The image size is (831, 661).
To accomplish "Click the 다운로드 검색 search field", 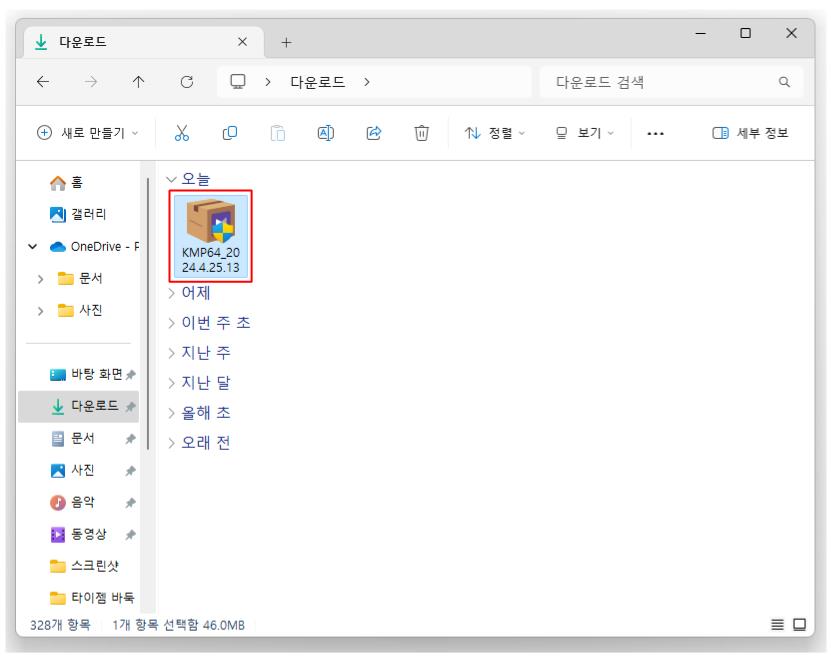I will point(671,82).
